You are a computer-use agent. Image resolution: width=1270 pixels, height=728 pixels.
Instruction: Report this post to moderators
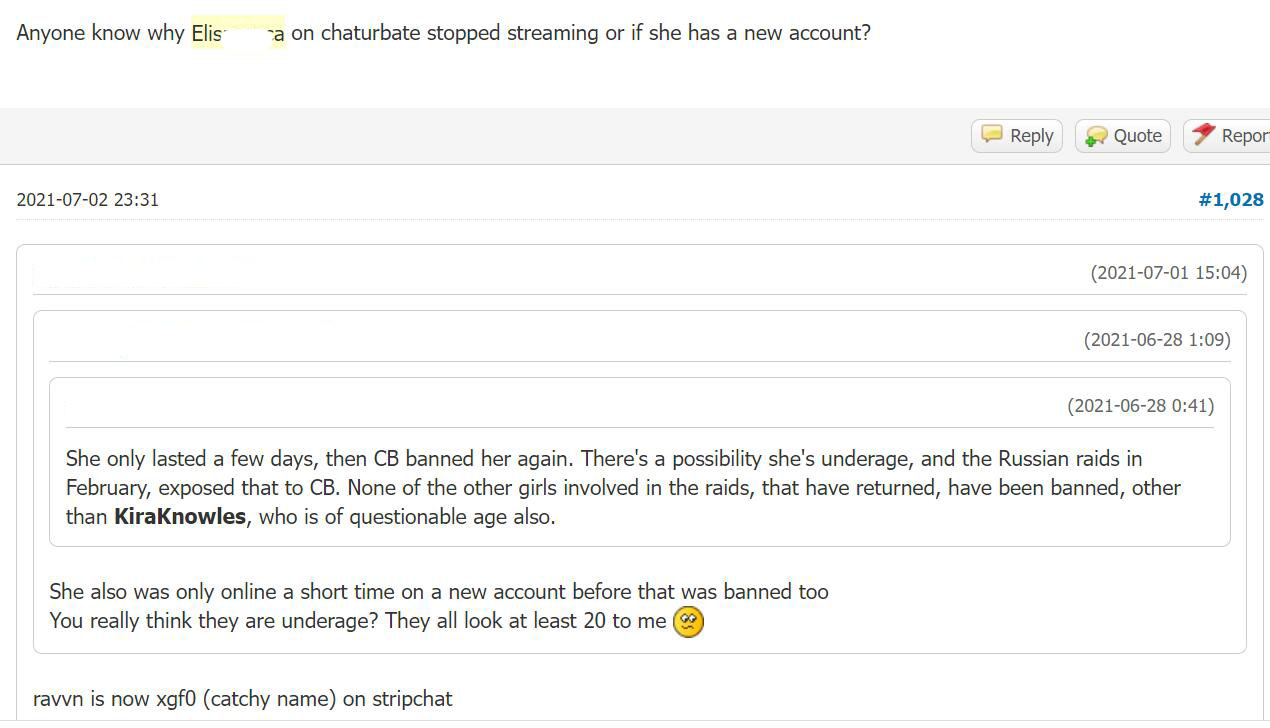1227,136
